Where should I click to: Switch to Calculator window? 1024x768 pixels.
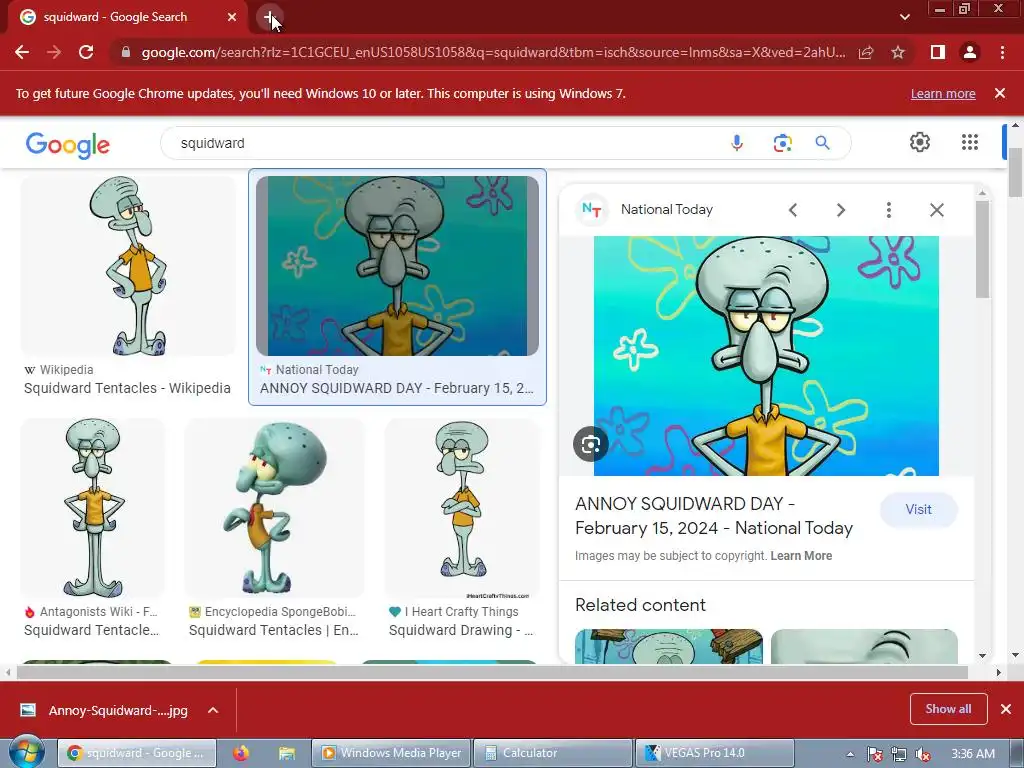(552, 753)
